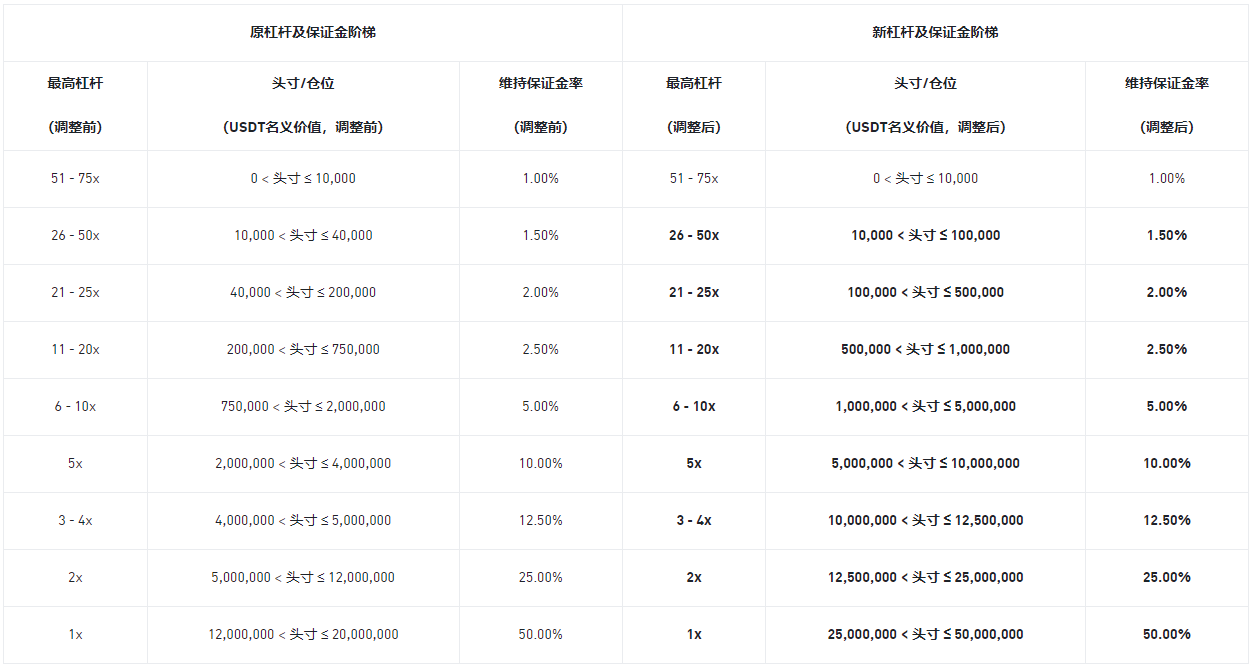Click the bold 50.00% margin rate cell
Screen dimensions: 1254x668
click(1166, 634)
